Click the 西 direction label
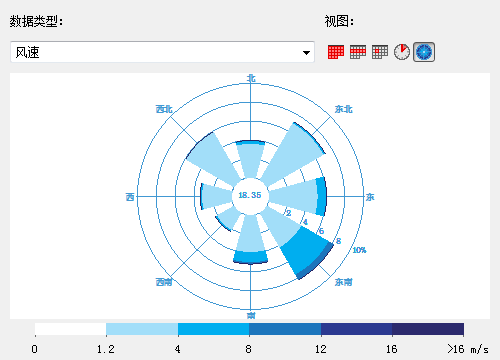The image size is (500, 360). tap(130, 197)
